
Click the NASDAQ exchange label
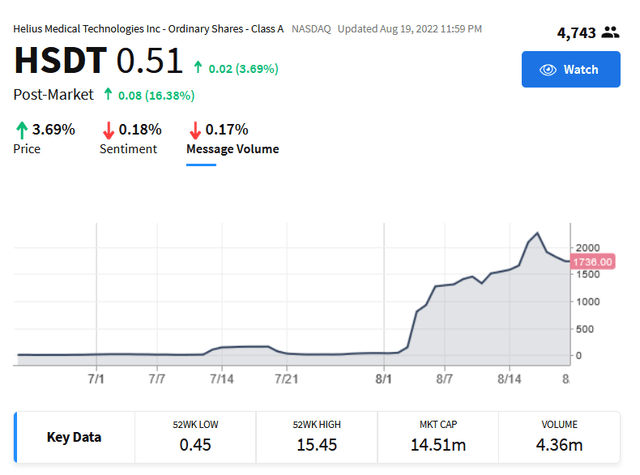(311, 29)
